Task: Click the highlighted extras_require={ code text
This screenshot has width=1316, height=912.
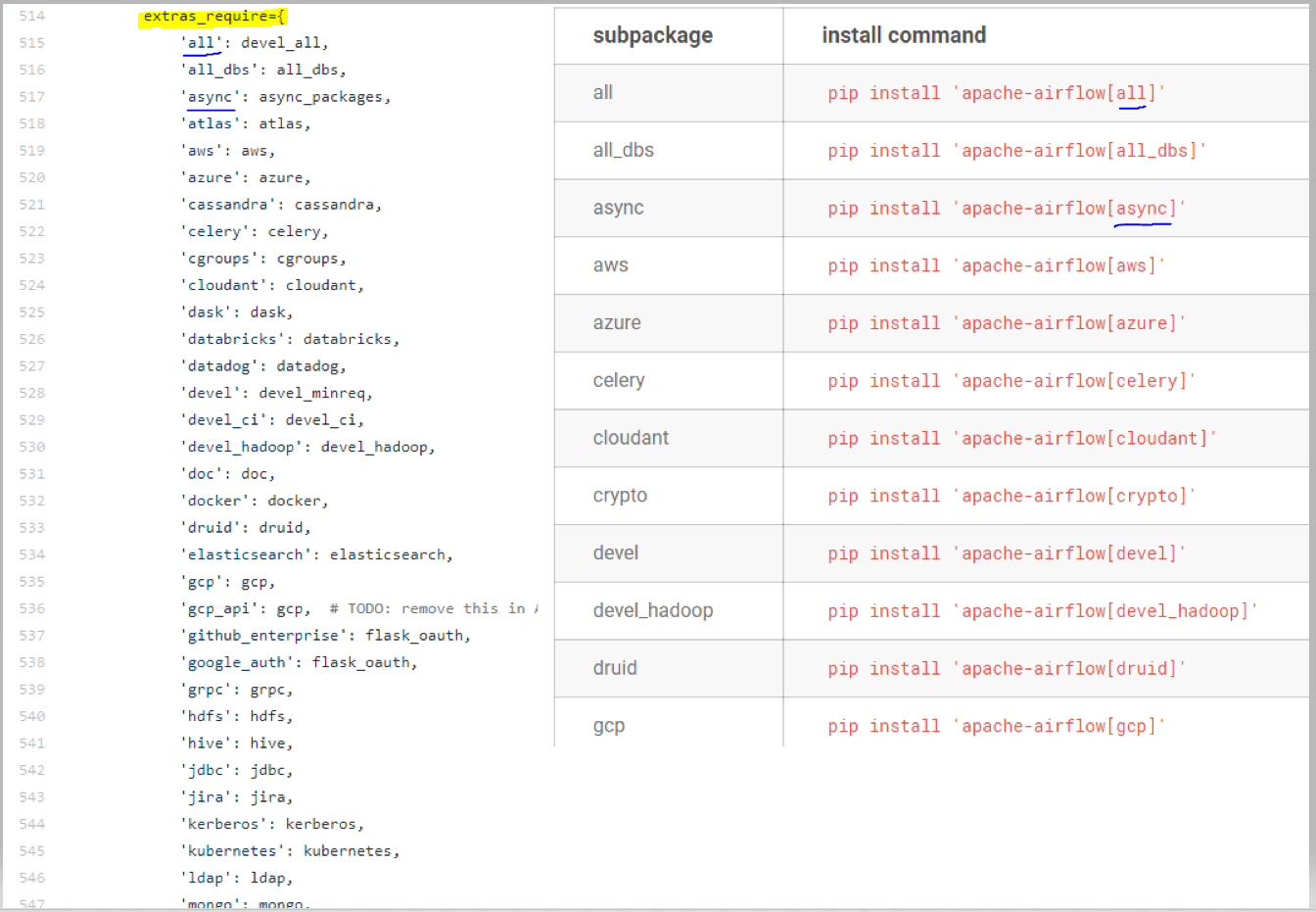Action: pos(214,17)
